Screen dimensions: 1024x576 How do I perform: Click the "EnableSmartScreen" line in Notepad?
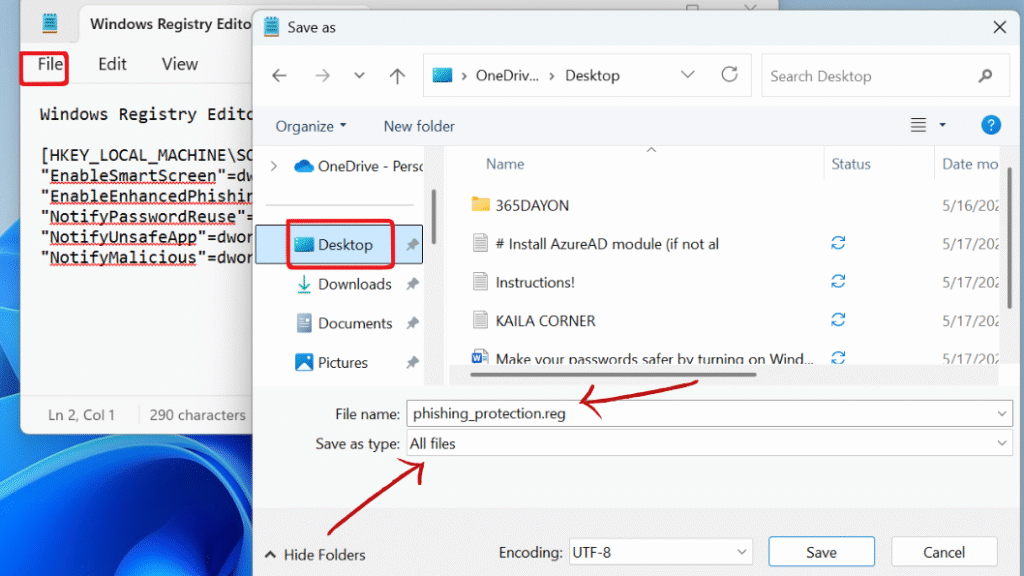click(146, 176)
